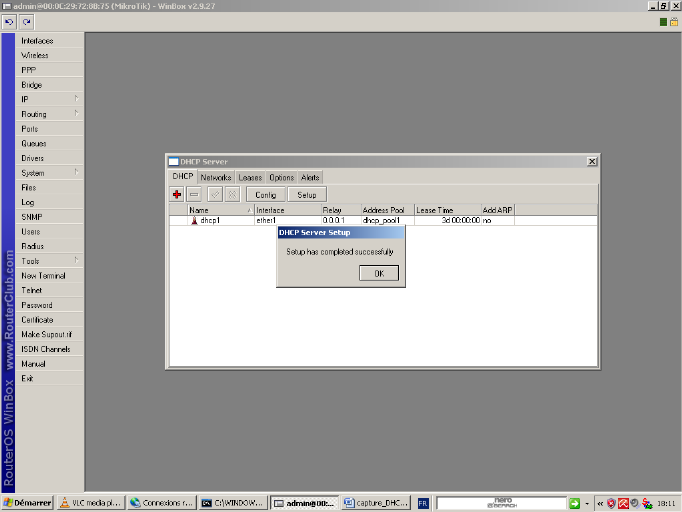Open the PPP menu item
This screenshot has height=512, width=682.
49,70
